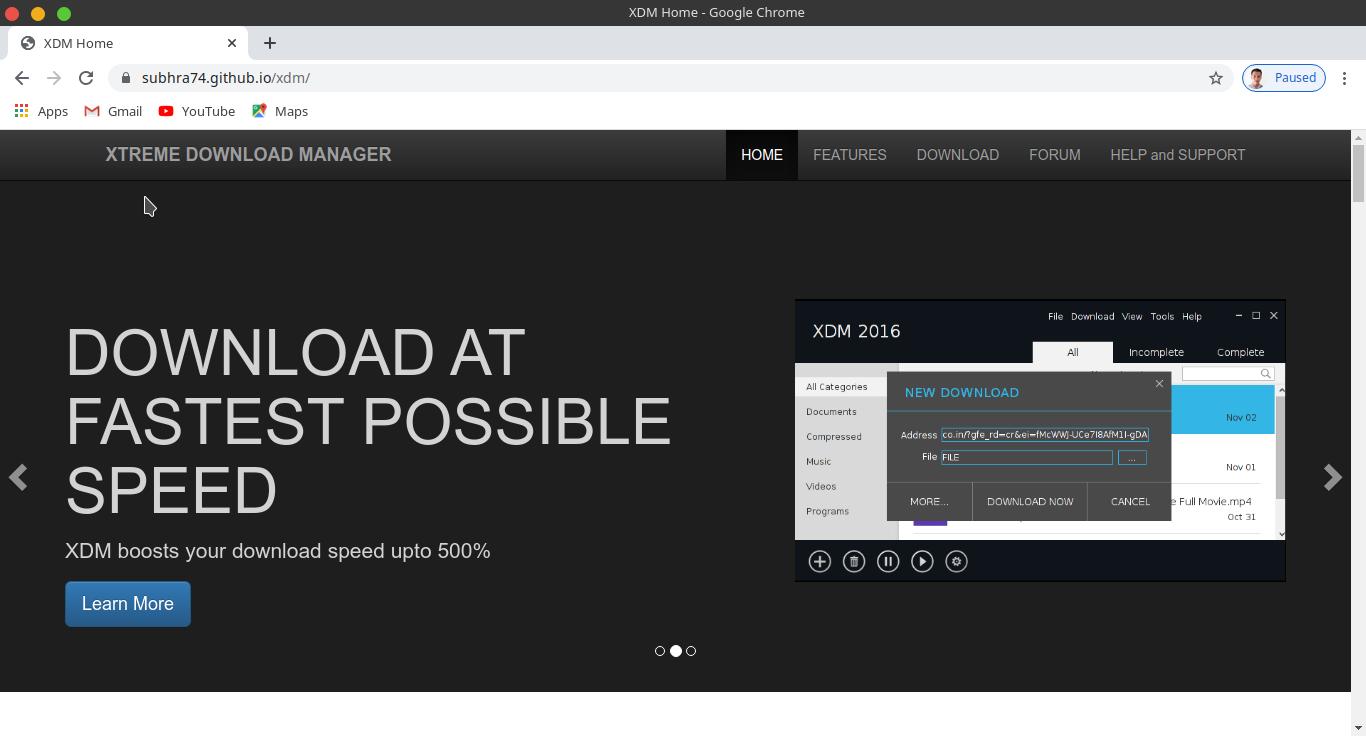This screenshot has height=736, width=1366.
Task: Click the XTREME DOWNLOAD MANAGER site title
Action: (248, 155)
